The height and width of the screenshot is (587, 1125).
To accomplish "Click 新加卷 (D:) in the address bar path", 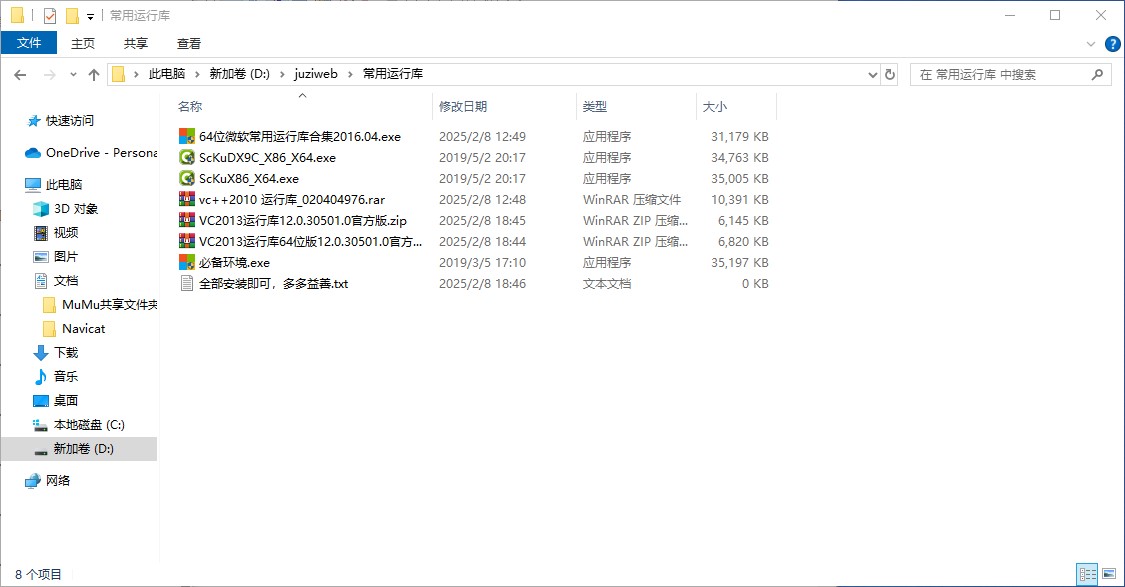I will [x=239, y=74].
